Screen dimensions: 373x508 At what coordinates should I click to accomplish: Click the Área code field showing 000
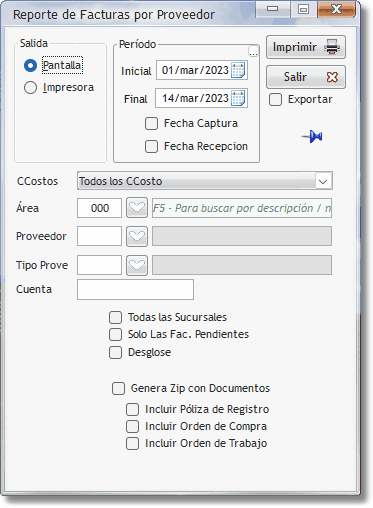(x=99, y=208)
